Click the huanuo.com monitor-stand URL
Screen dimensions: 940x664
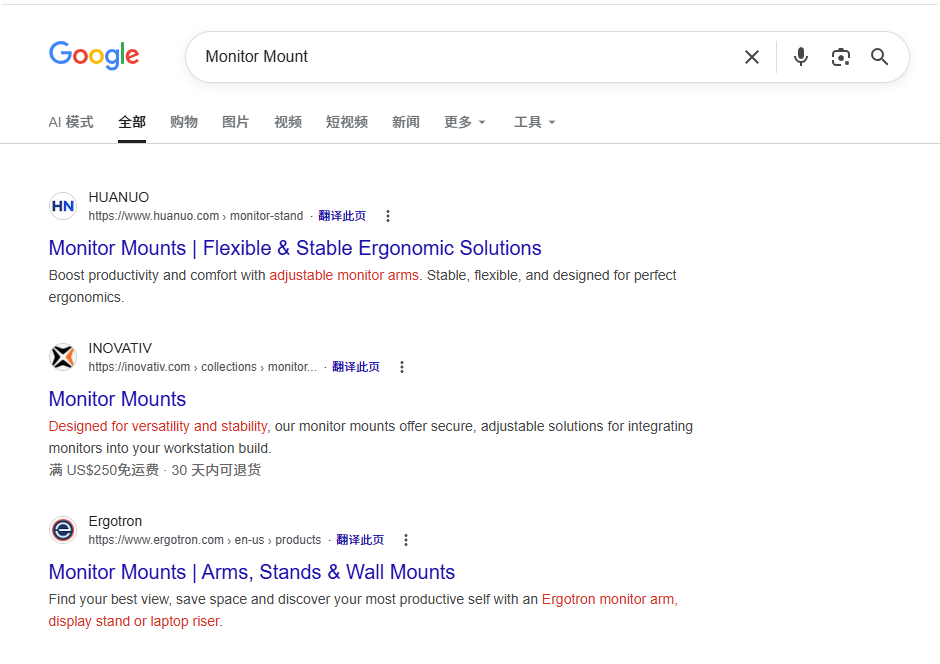tap(196, 216)
